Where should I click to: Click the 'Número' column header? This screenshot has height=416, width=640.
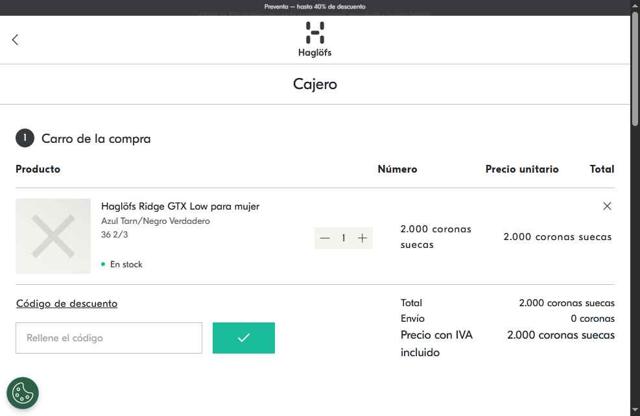(x=397, y=169)
